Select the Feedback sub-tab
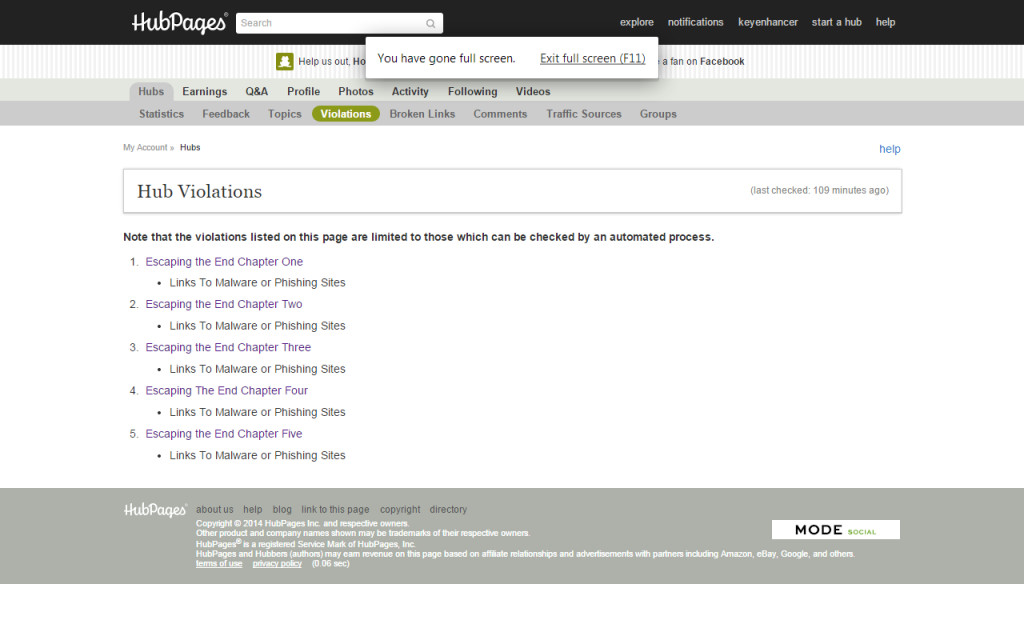This screenshot has height=640, width=1024. pyautogui.click(x=226, y=114)
